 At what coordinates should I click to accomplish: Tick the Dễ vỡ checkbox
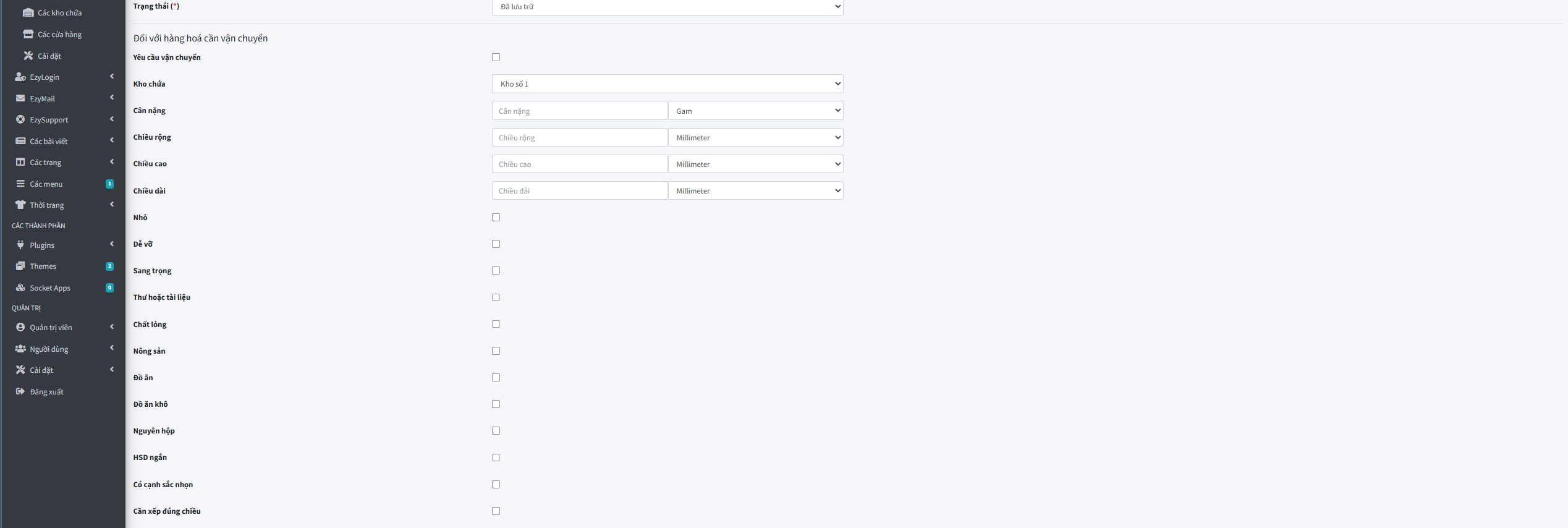pyautogui.click(x=496, y=244)
